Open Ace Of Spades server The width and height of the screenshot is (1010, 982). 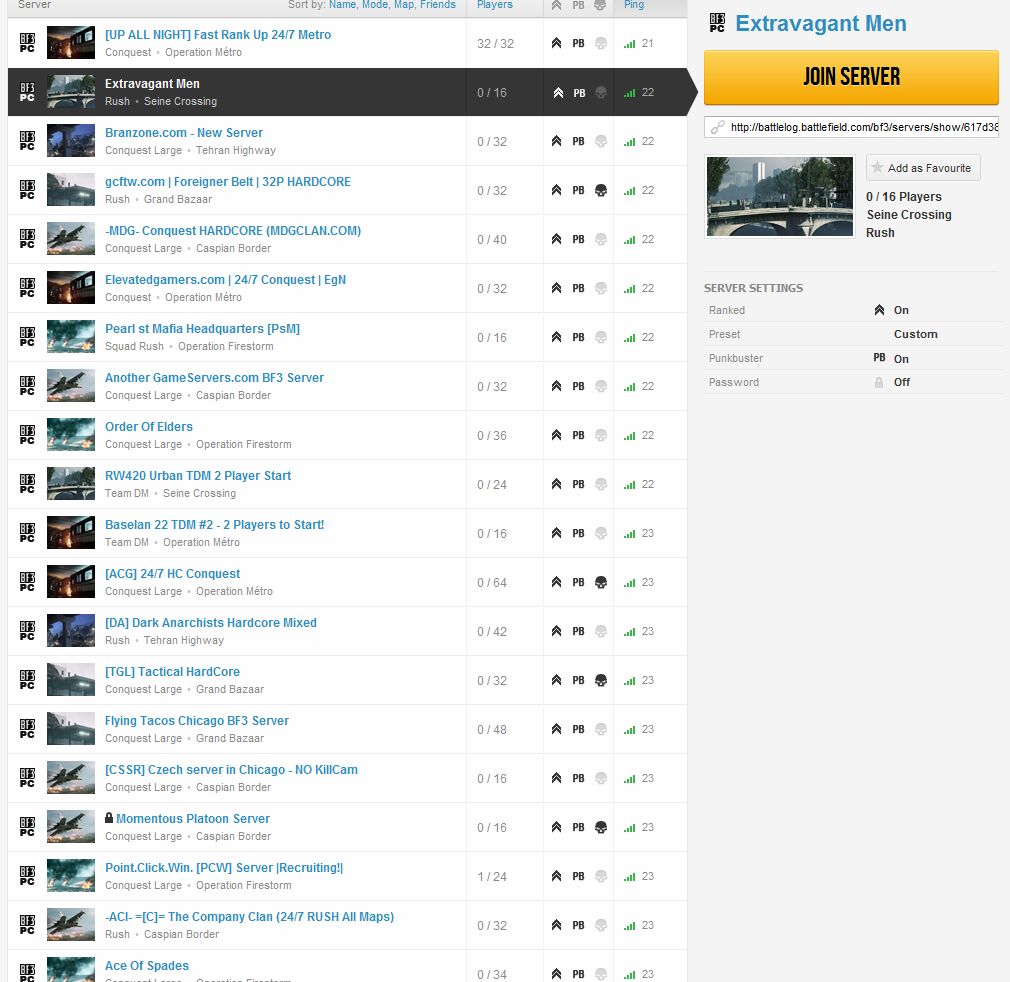pyautogui.click(x=147, y=965)
